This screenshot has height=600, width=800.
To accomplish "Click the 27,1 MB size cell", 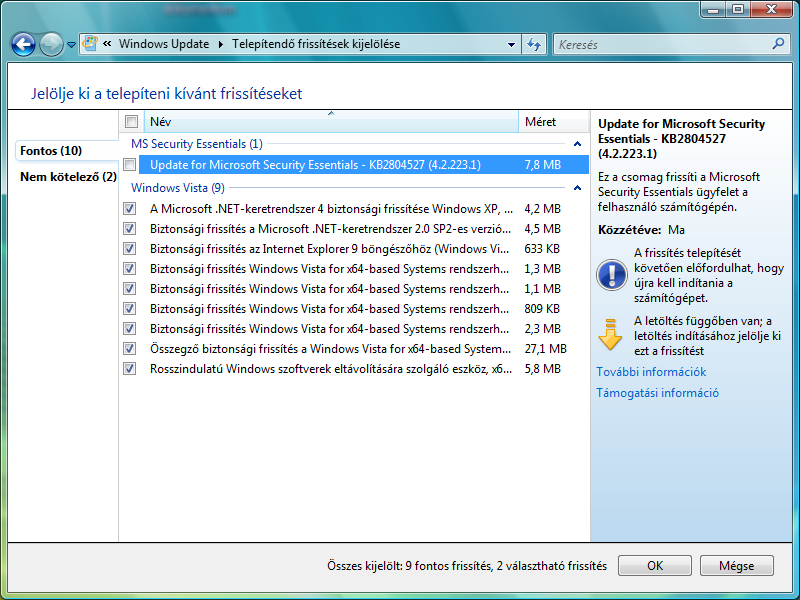I will (545, 348).
